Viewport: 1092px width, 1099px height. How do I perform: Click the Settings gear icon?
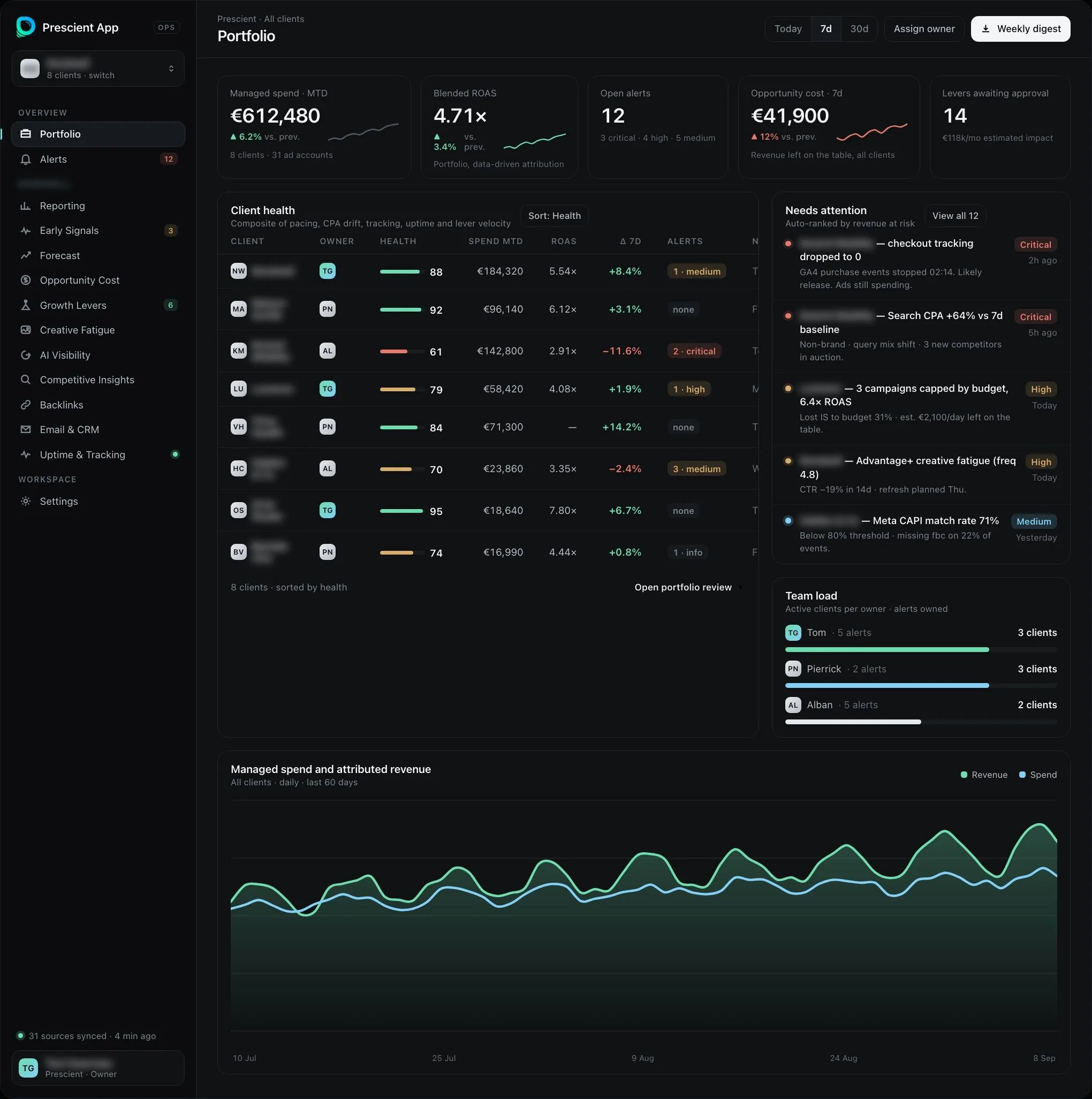26,501
